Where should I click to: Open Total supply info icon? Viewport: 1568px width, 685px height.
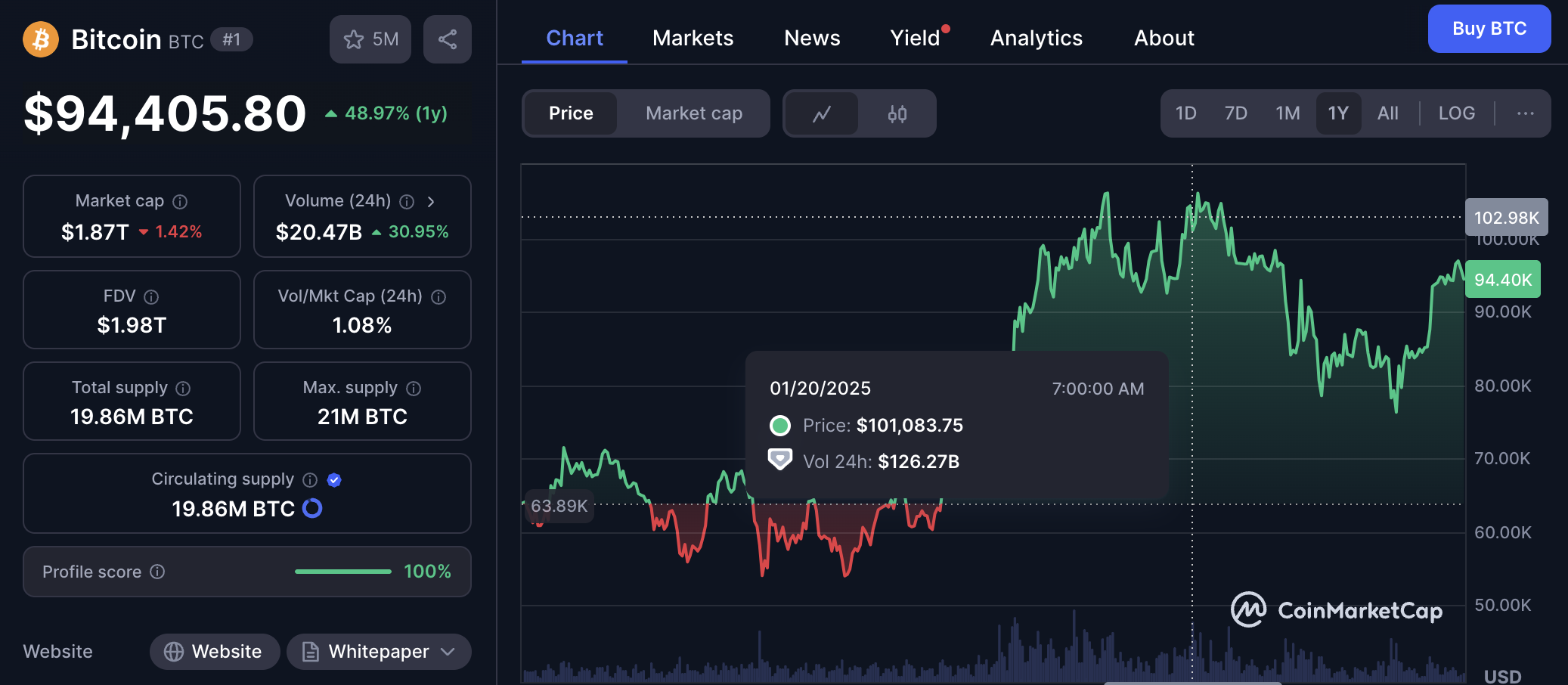(183, 389)
